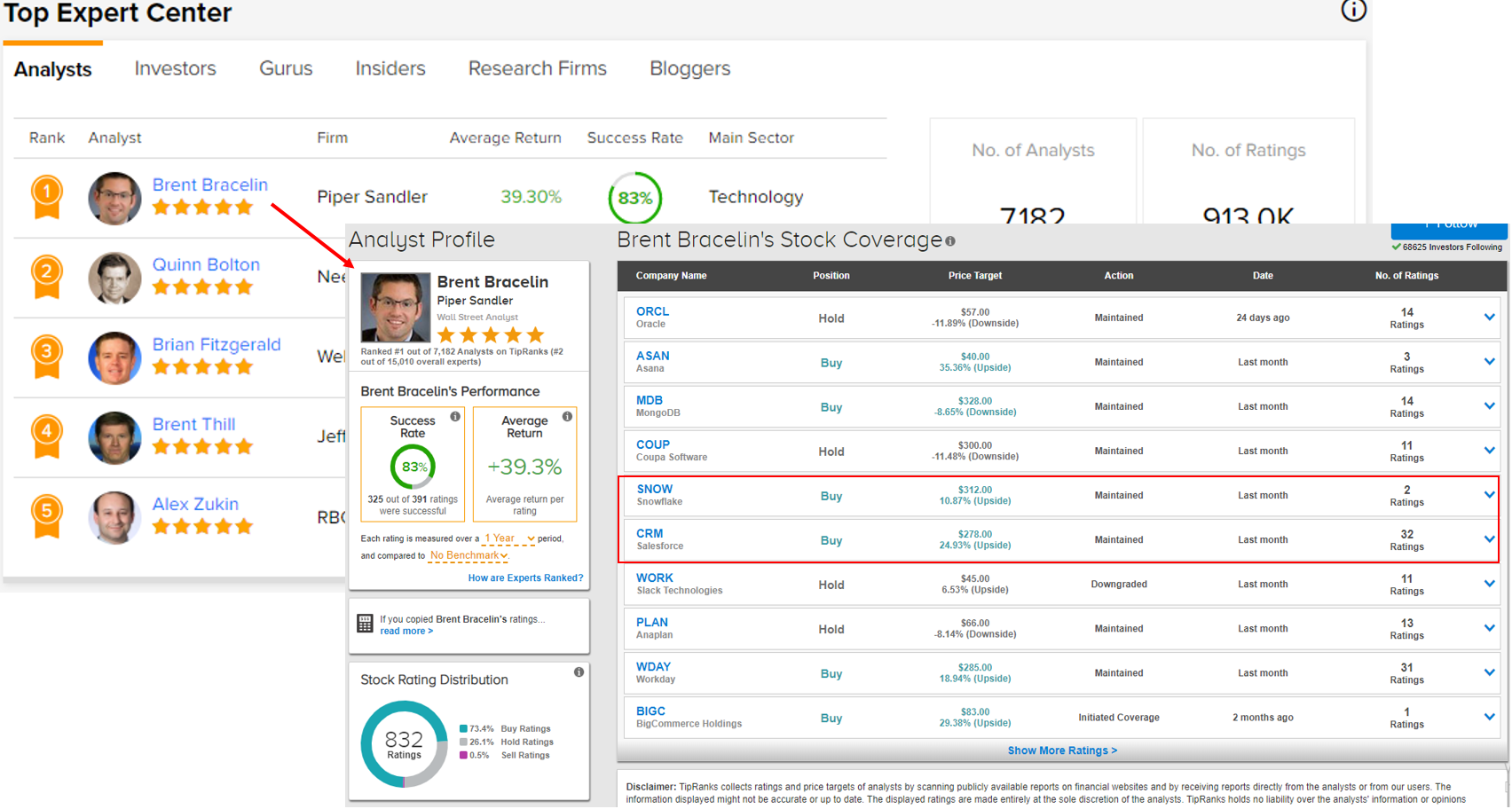Image resolution: width=1512 pixels, height=809 pixels.
Task: Click info icon beside Stock Coverage heading
Action: click(x=950, y=241)
